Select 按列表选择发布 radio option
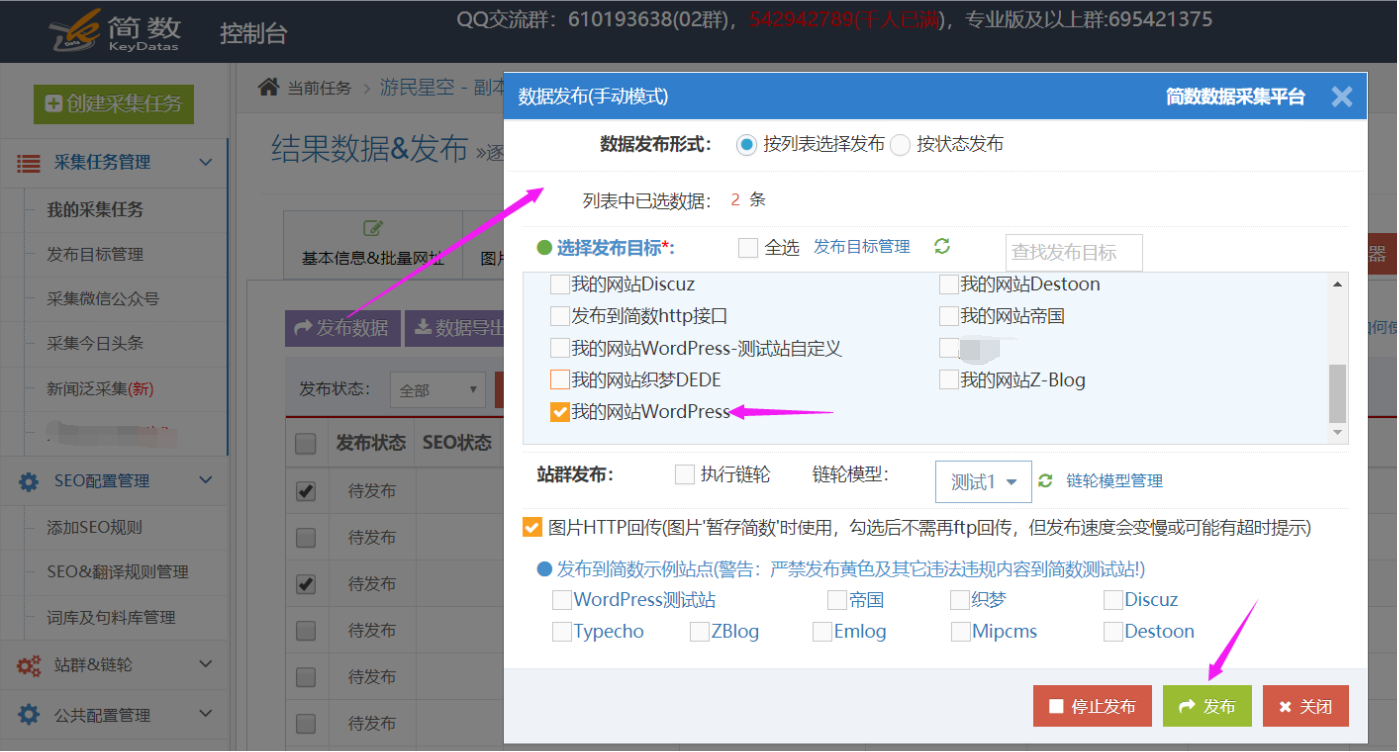Screen dimensions: 1399x752 (x=746, y=145)
